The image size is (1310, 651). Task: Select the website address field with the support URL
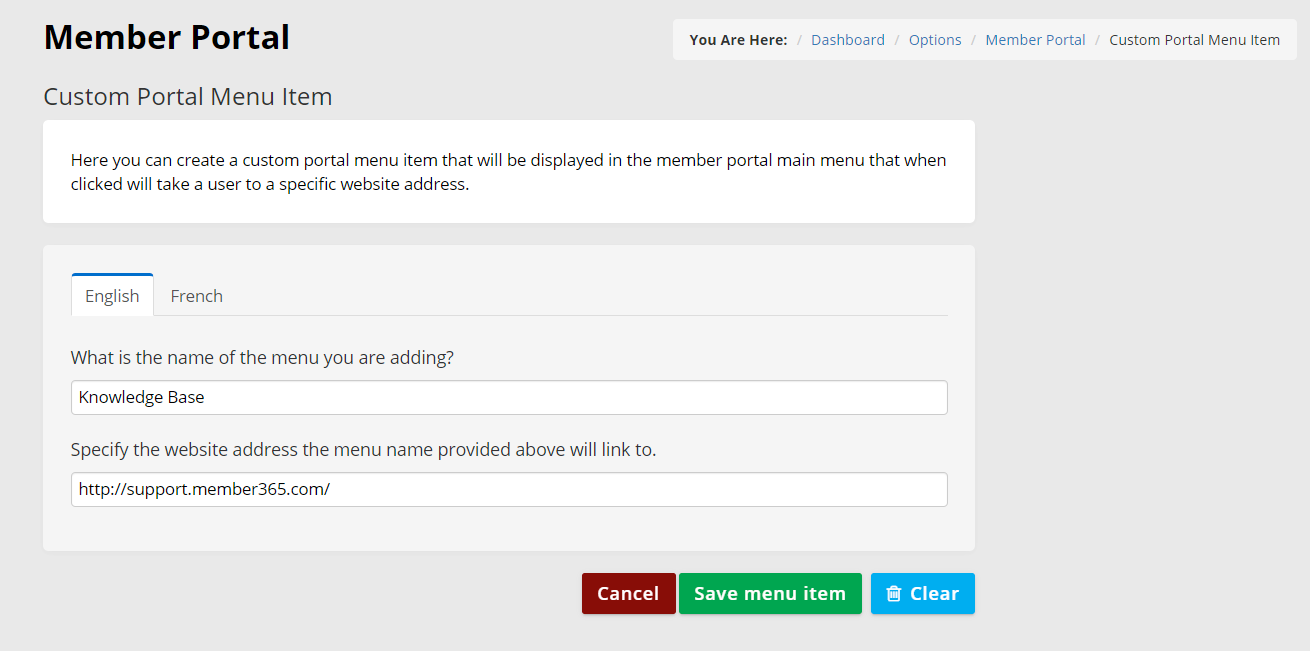coord(508,489)
